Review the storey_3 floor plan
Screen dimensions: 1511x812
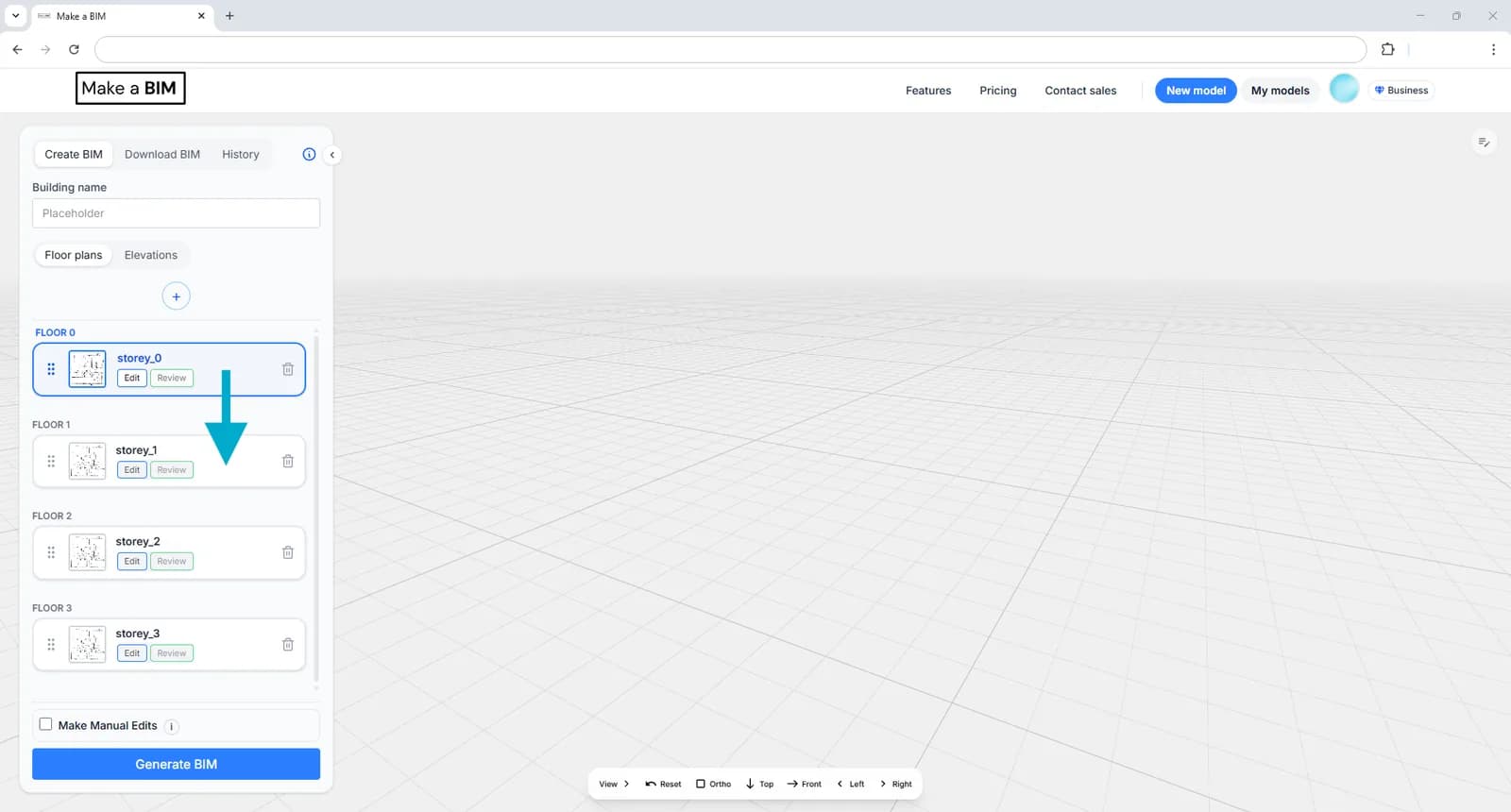172,653
